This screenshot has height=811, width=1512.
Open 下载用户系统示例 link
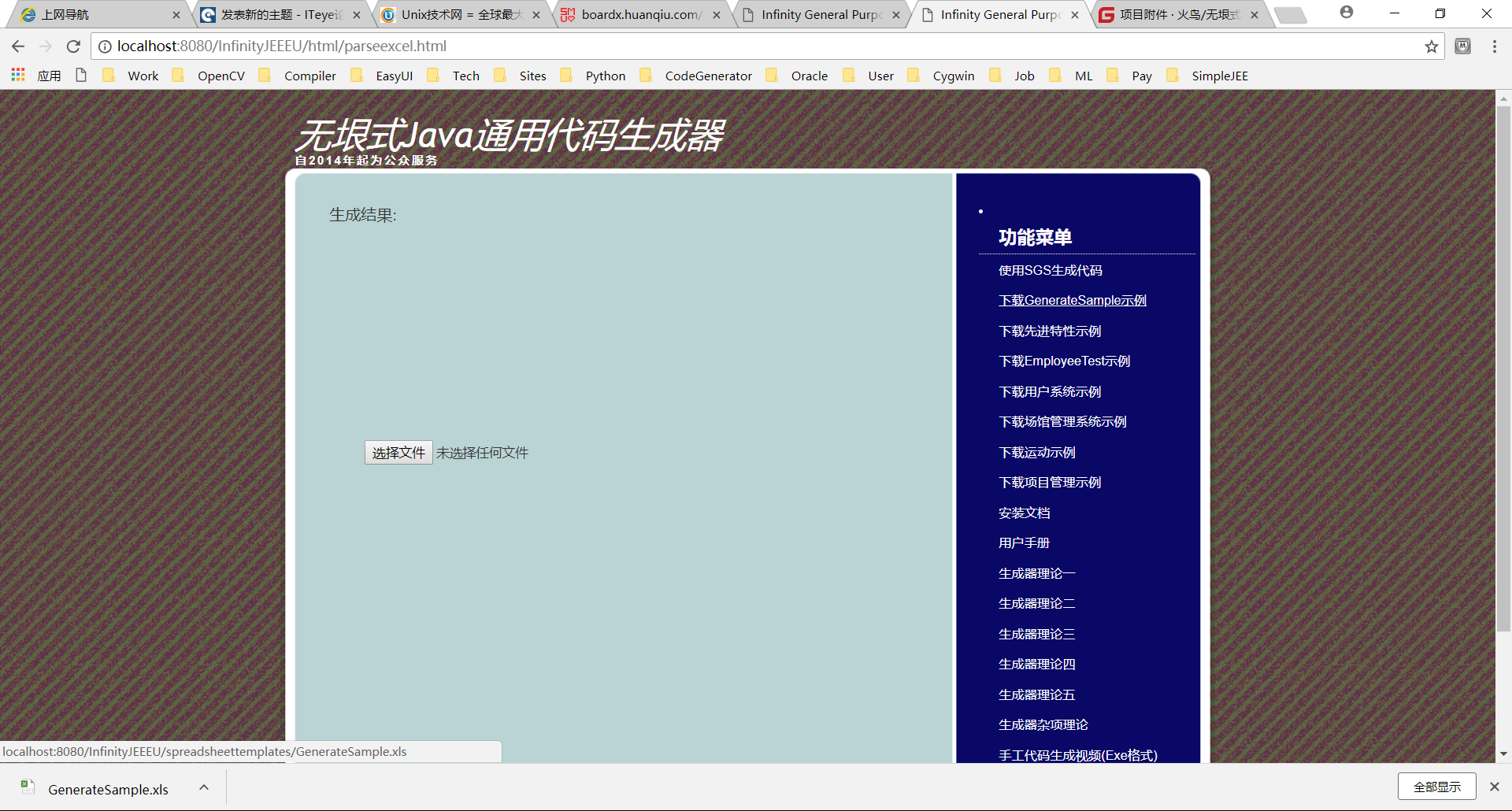1049,391
